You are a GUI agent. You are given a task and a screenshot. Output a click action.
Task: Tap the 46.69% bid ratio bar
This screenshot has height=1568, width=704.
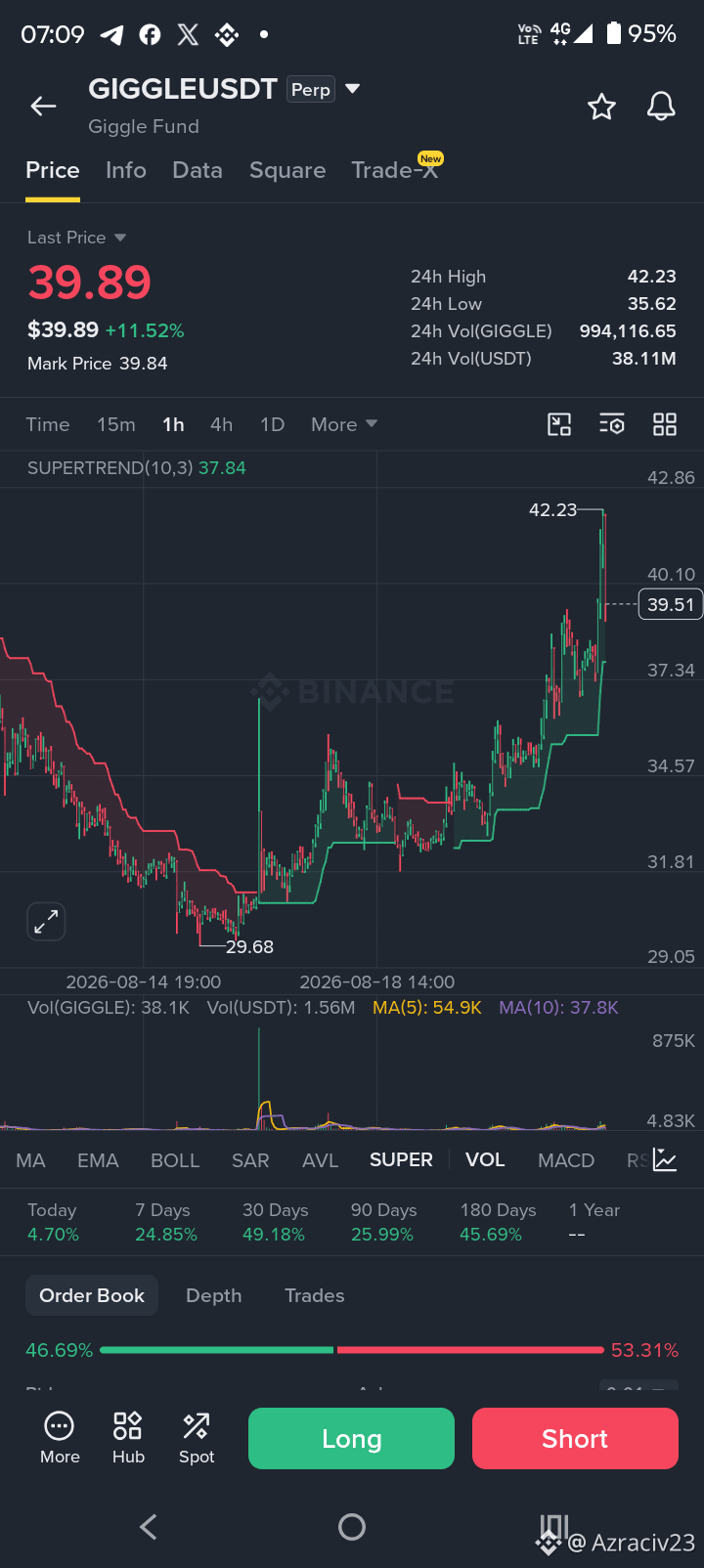[x=216, y=1350]
